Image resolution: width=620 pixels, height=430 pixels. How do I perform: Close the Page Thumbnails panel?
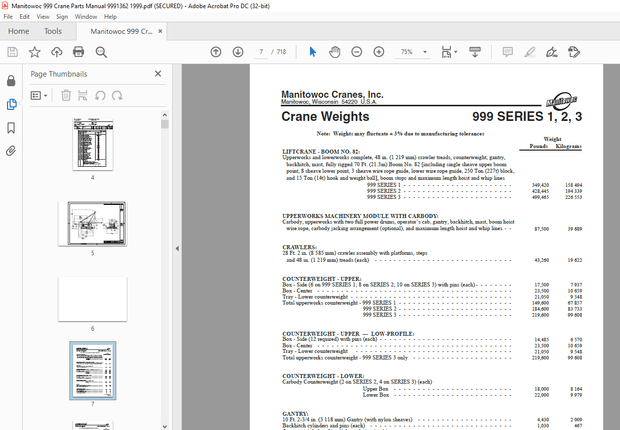pyautogui.click(x=158, y=74)
